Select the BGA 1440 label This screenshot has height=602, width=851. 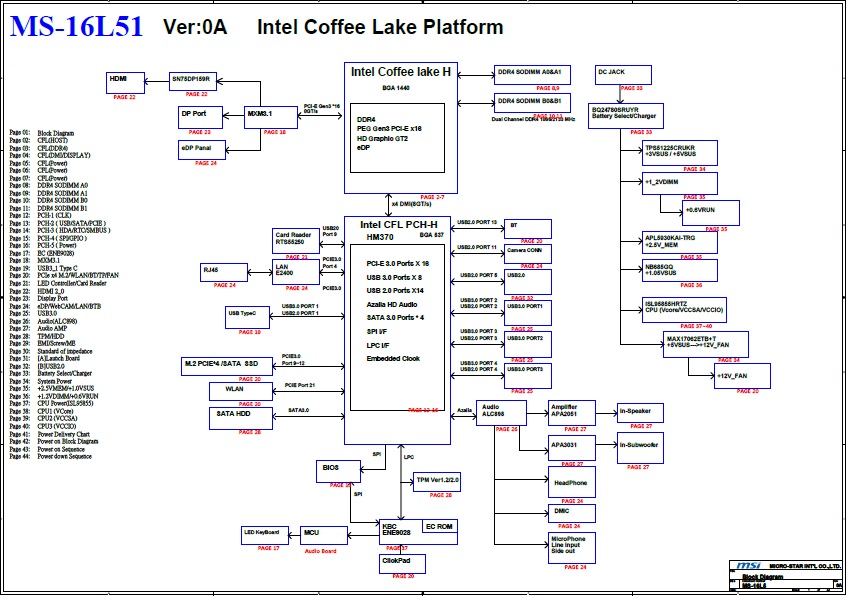[x=396, y=88]
